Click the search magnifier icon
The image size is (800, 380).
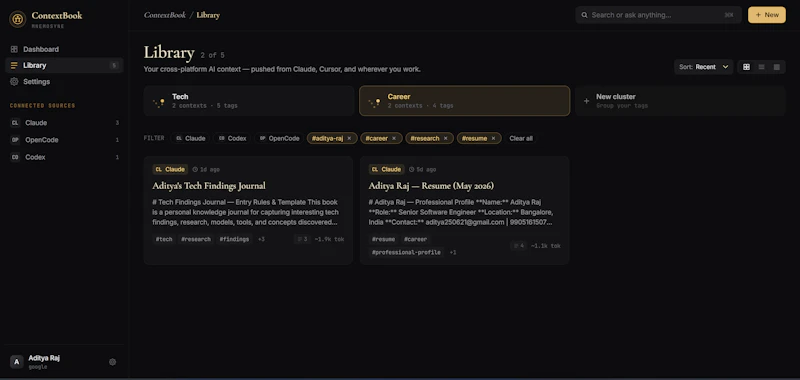click(585, 15)
